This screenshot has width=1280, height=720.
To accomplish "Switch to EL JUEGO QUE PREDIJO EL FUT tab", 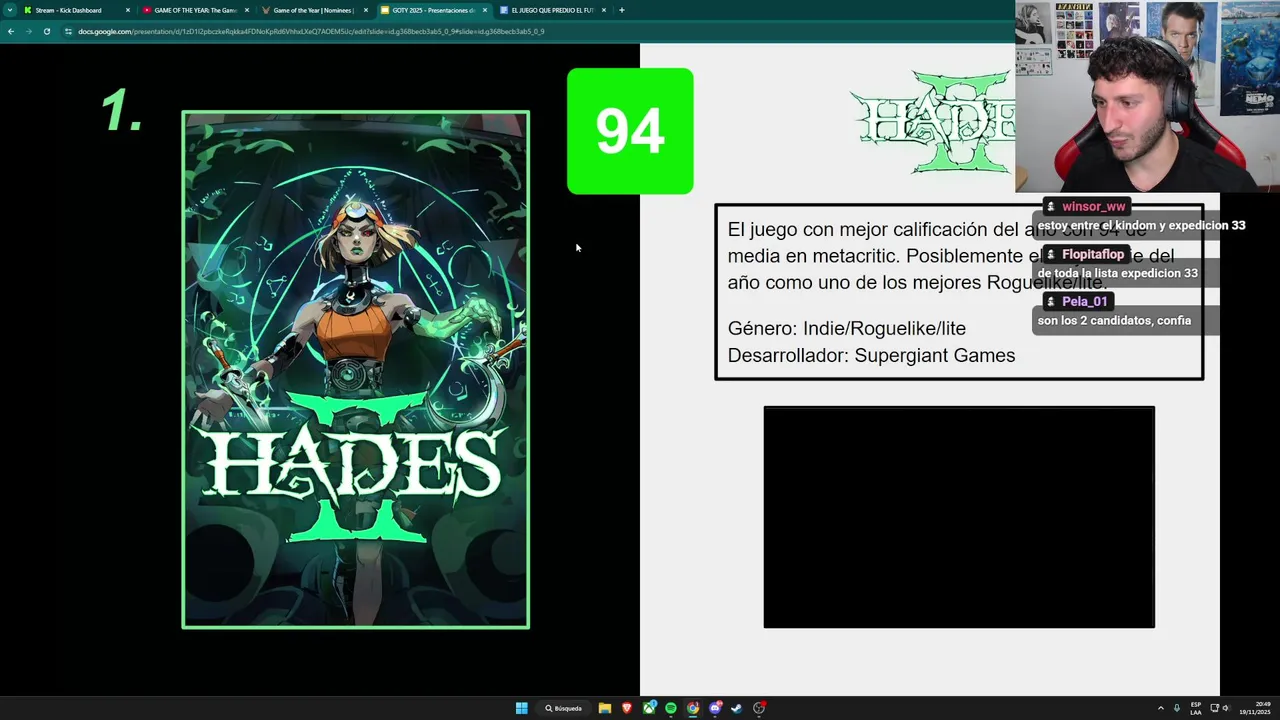I will click(x=552, y=10).
